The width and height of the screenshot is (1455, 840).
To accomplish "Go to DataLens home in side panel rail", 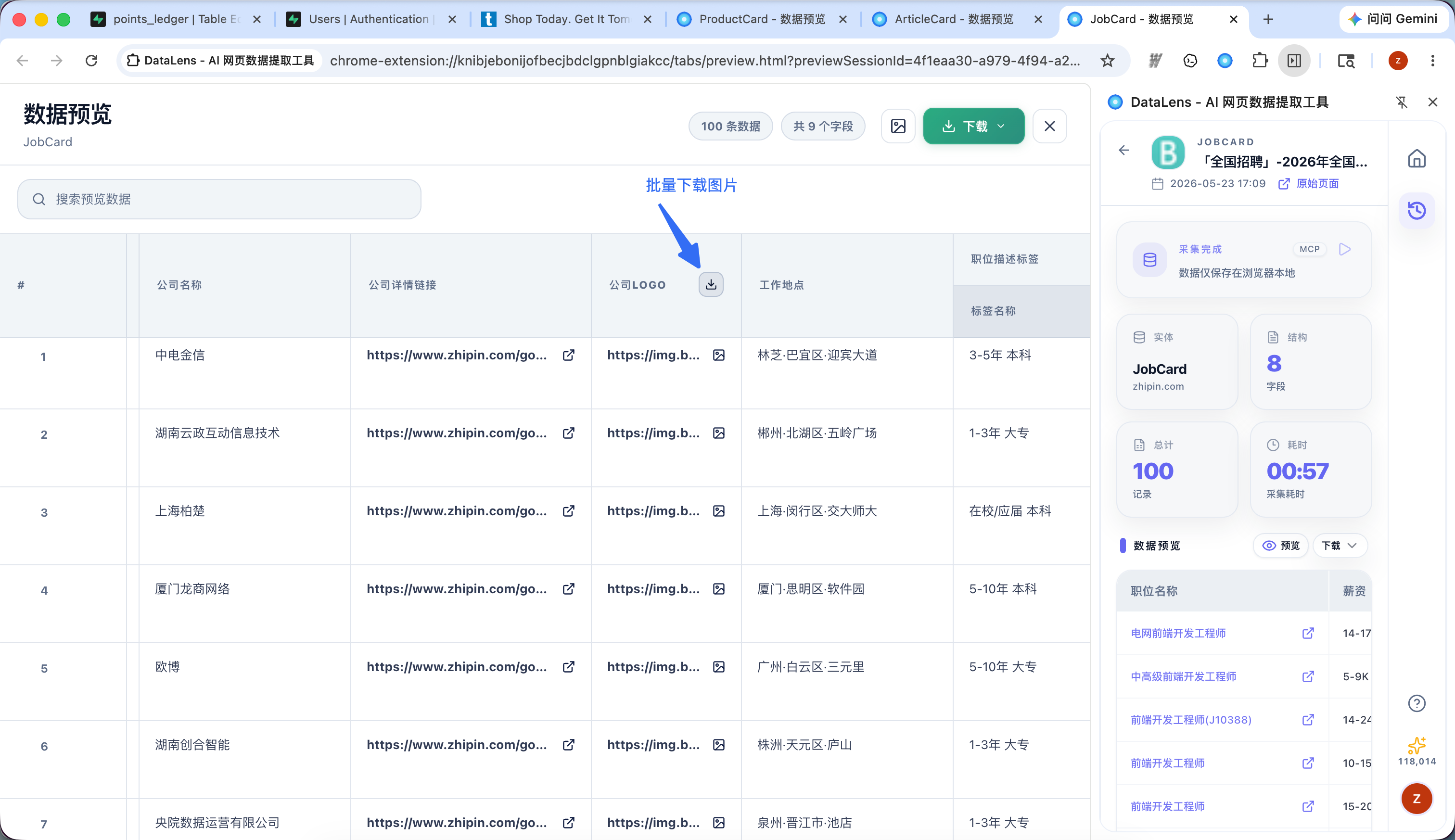I will (1417, 159).
